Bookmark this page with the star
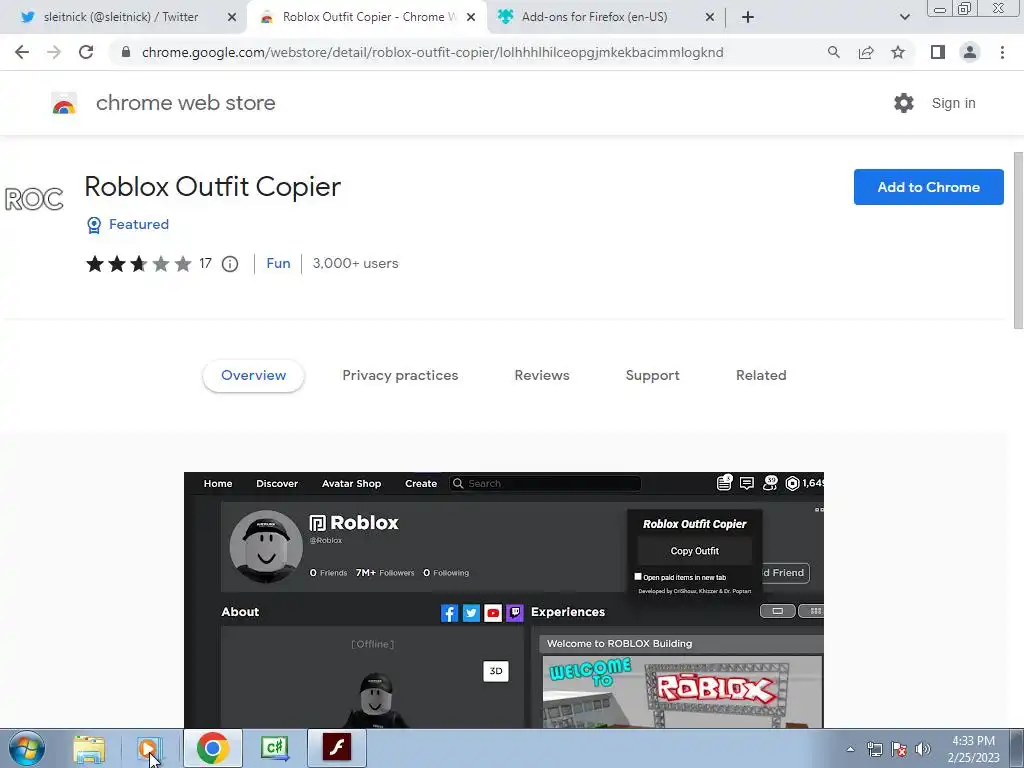Screen dimensions: 1024x768 coord(898,52)
